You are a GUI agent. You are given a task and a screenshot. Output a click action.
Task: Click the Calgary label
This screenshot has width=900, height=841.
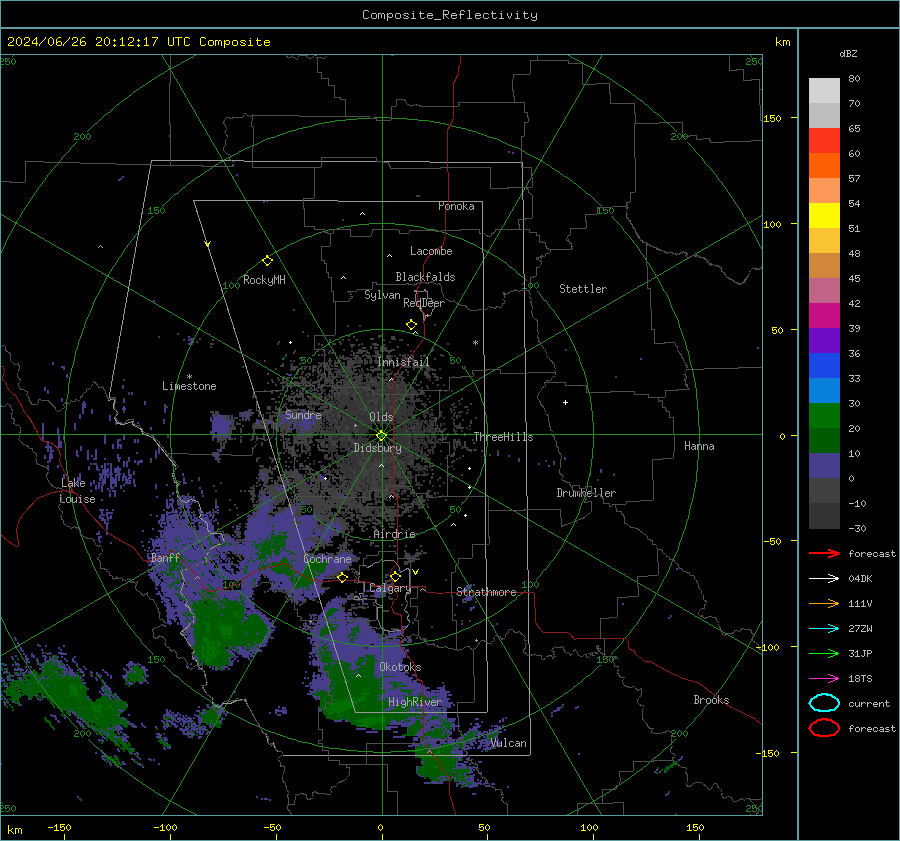[390, 588]
